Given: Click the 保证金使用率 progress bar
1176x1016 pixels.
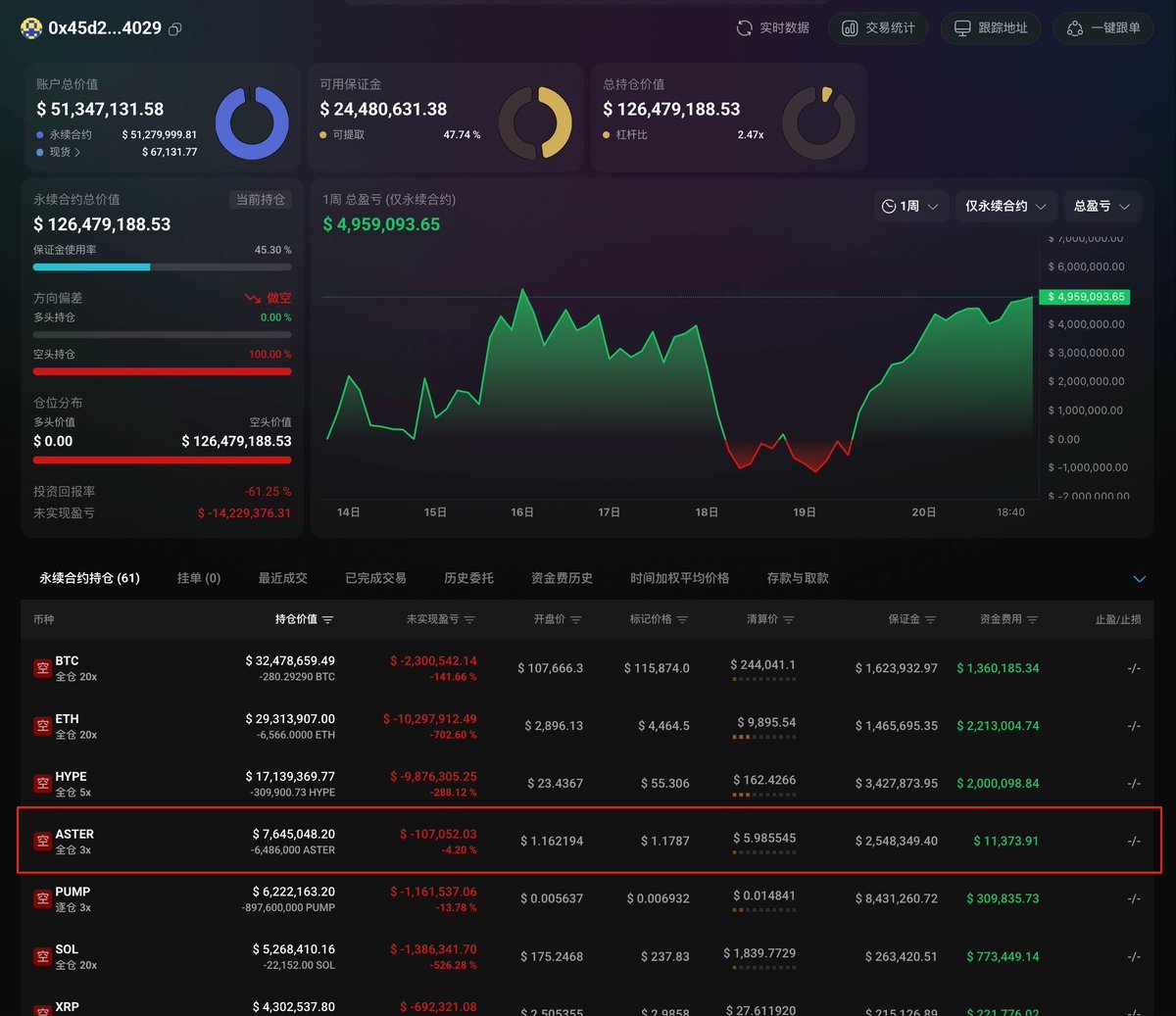Looking at the screenshot, I should click(162, 266).
